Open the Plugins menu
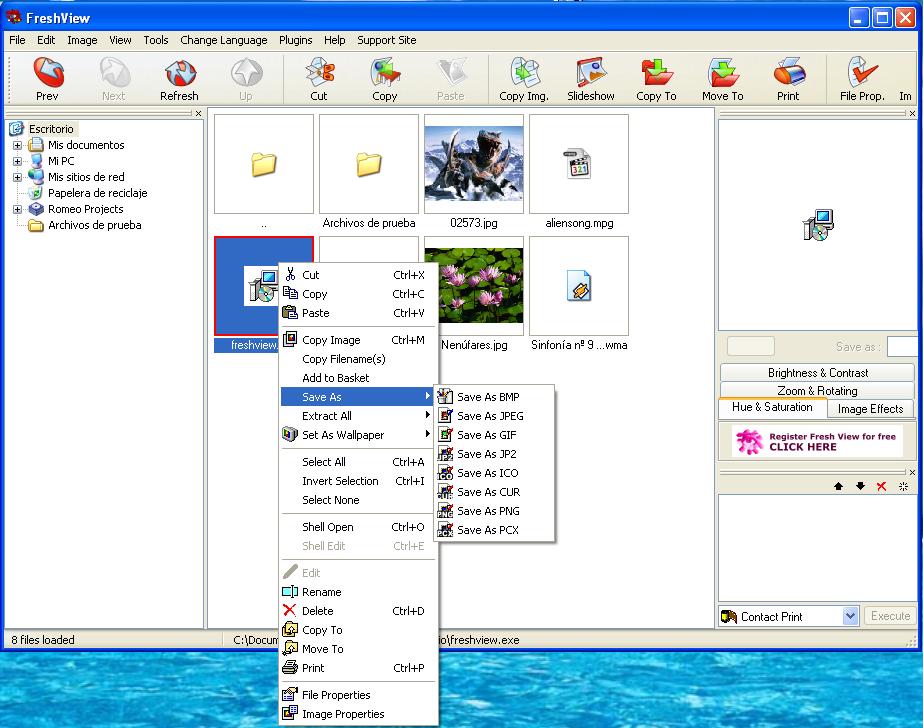This screenshot has height=728, width=923. [x=296, y=40]
